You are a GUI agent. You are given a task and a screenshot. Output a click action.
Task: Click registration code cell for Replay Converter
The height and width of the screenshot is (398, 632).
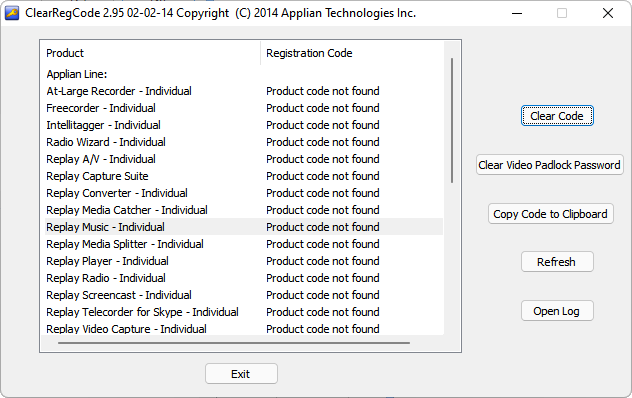[323, 193]
